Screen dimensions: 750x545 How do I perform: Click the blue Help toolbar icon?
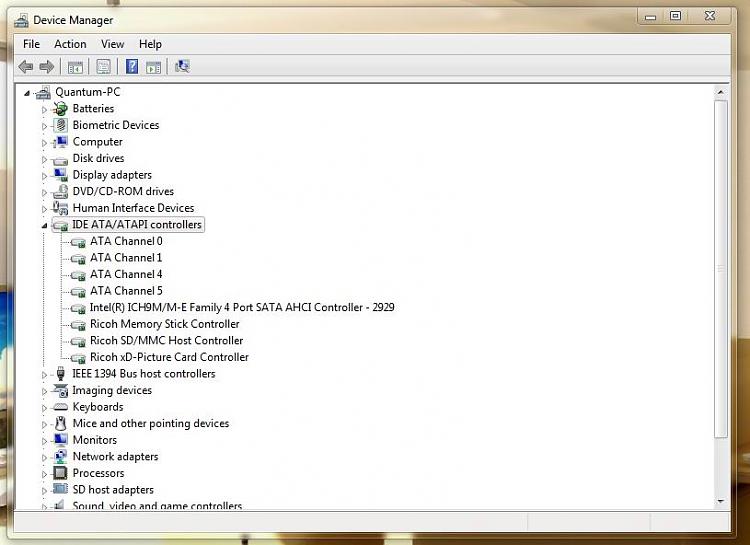[x=132, y=66]
